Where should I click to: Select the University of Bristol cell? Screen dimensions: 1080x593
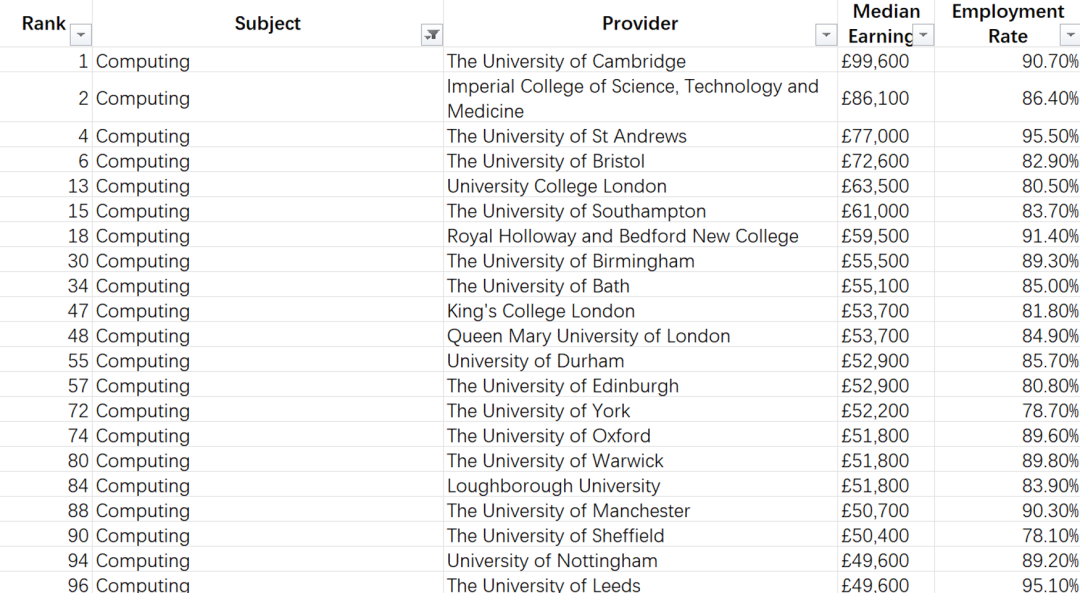(641, 160)
